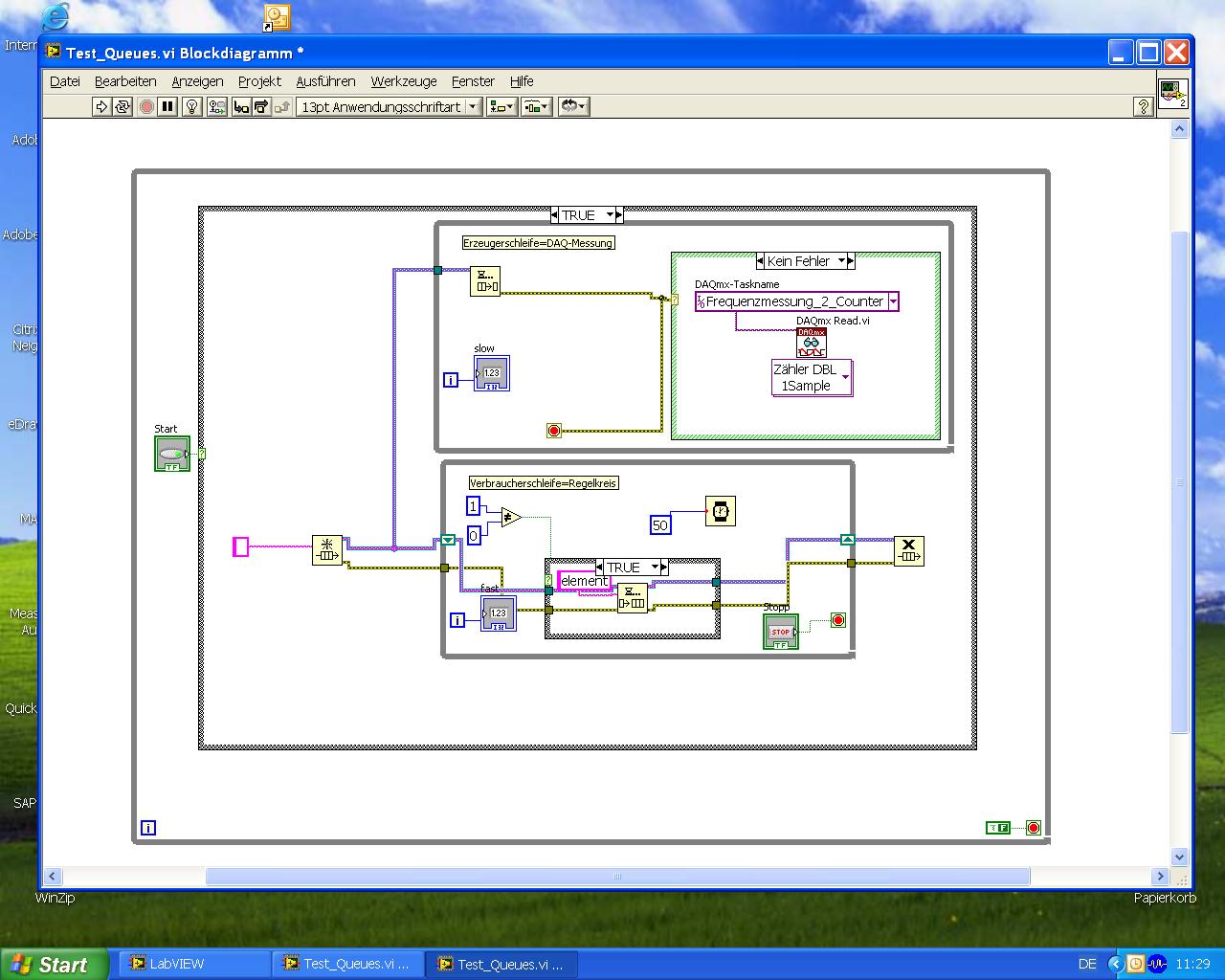Viewport: 1225px width, 980px height.
Task: Click the outer while loop stop condition terminal
Action: pyautogui.click(x=1034, y=828)
